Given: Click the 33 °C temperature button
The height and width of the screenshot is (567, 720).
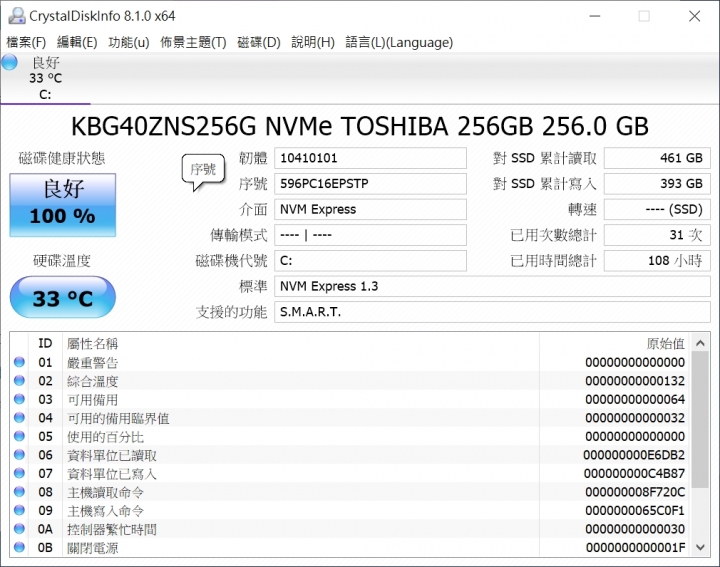Looking at the screenshot, I should (62, 297).
